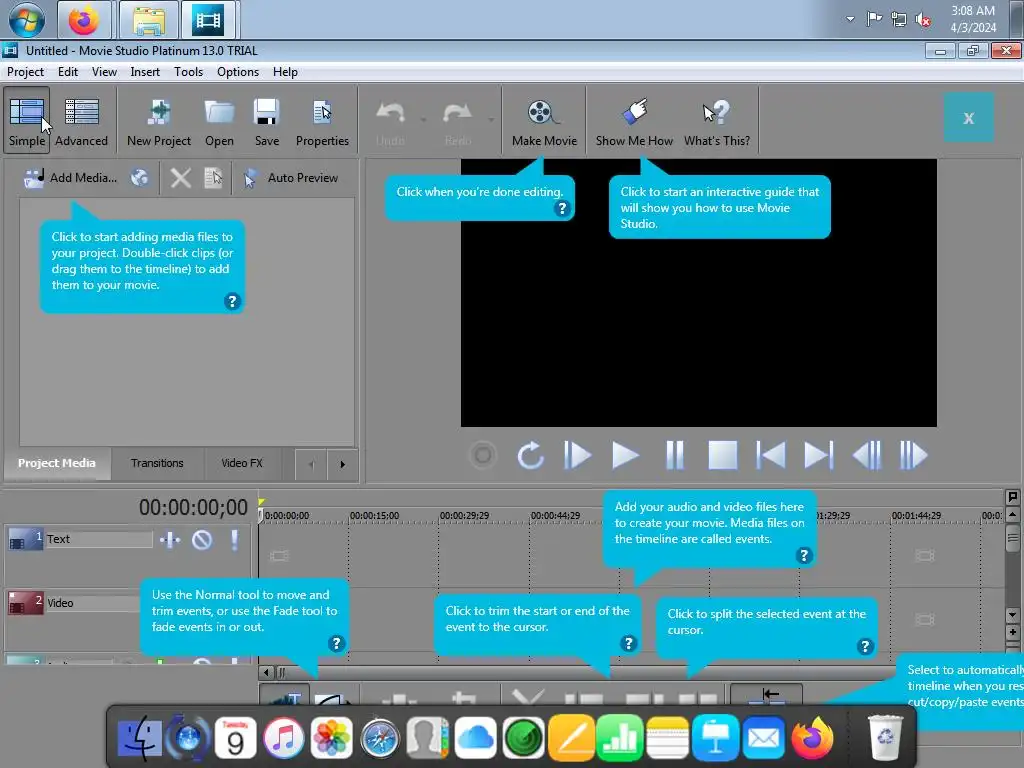Screen dimensions: 1024x768
Task: Click Add Media... button
Action: pos(71,178)
